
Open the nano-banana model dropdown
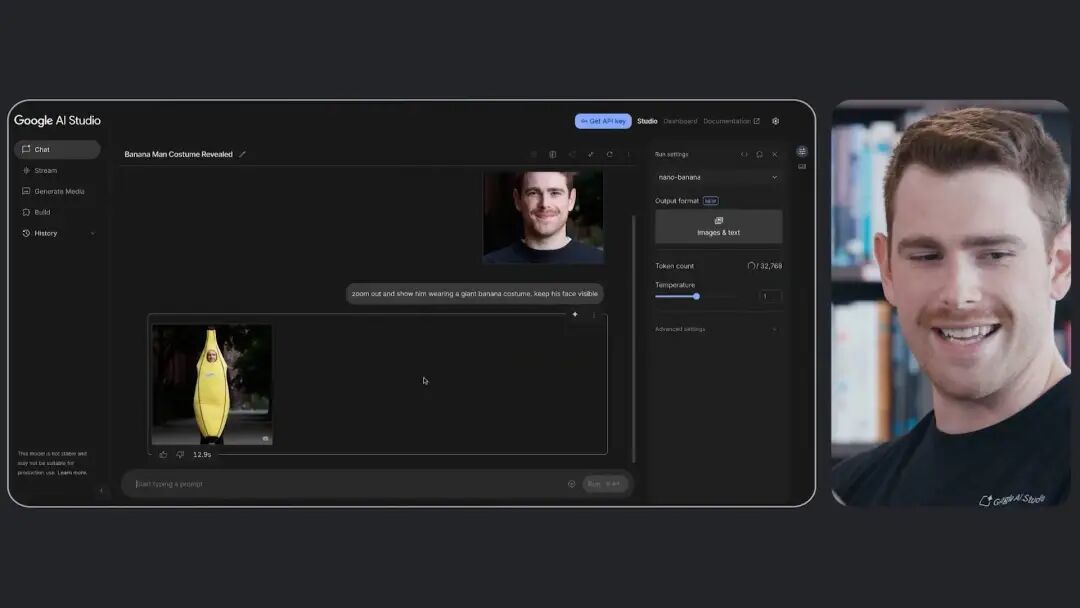(718, 177)
